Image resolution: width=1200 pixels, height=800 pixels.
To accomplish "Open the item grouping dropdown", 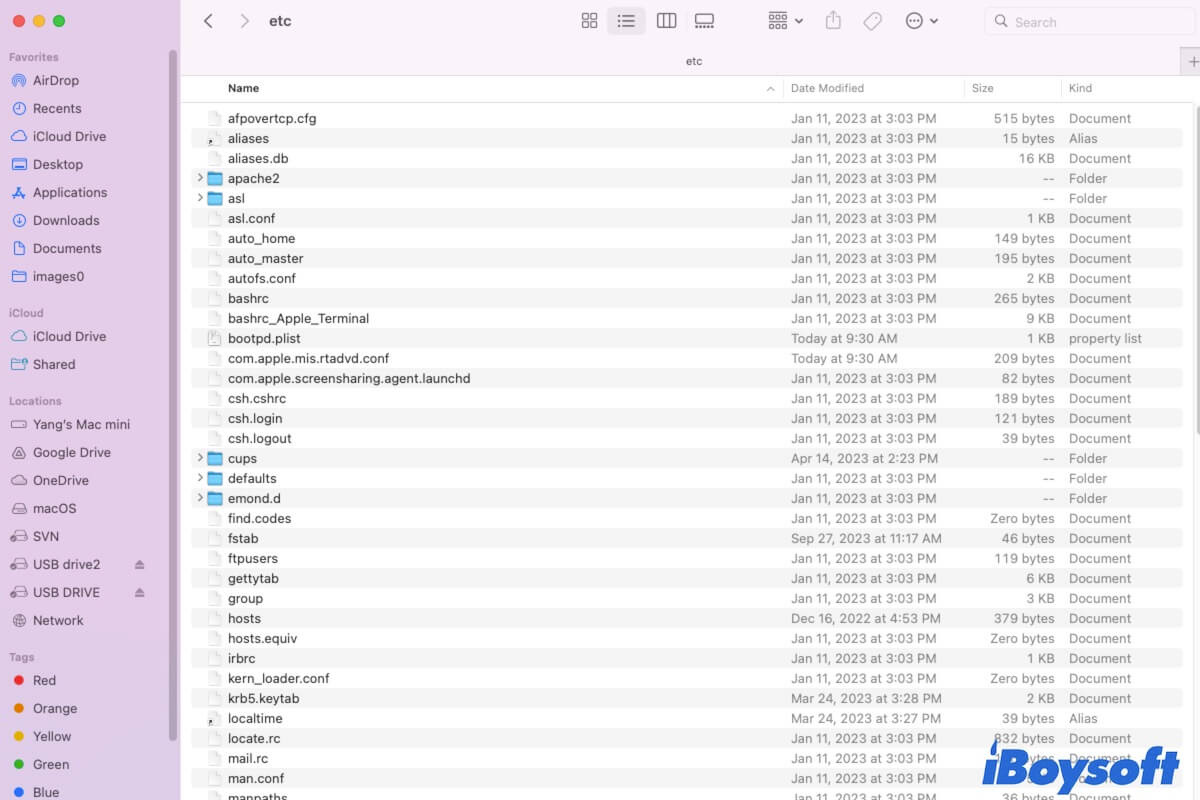I will click(784, 20).
